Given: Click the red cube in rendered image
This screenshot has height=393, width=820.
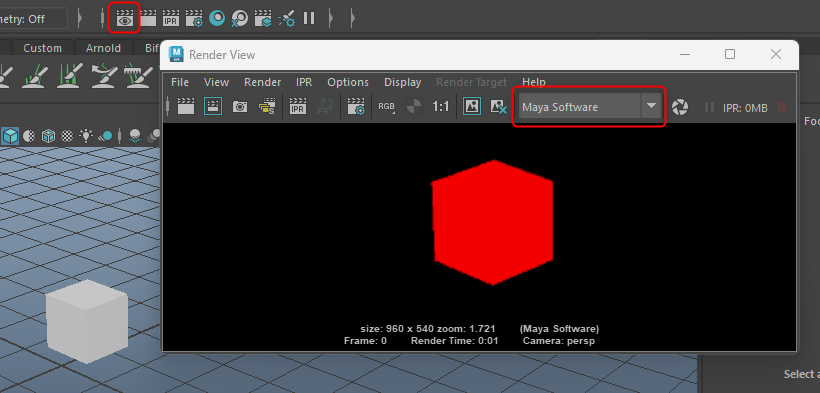Looking at the screenshot, I should tap(492, 222).
